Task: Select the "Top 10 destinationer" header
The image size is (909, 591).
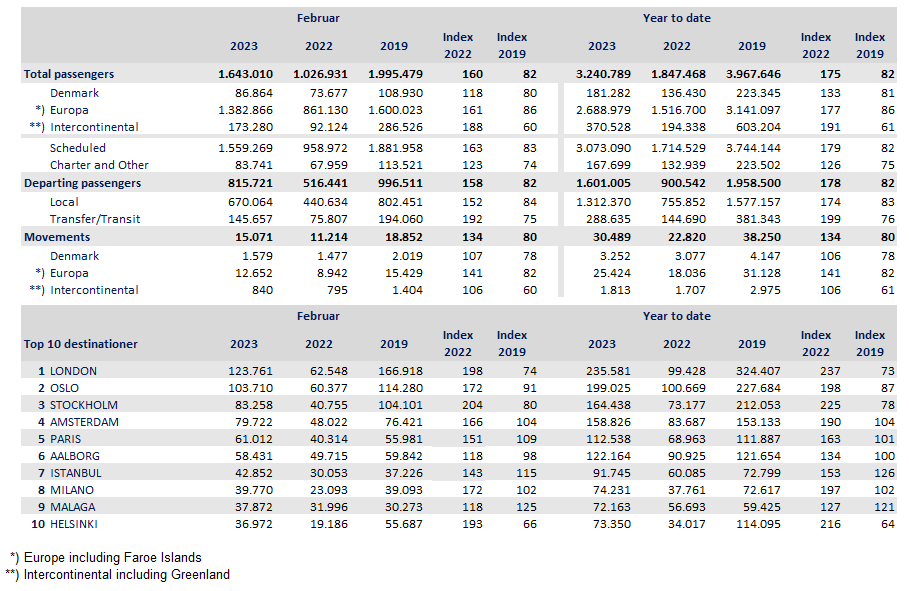Action: 81,344
